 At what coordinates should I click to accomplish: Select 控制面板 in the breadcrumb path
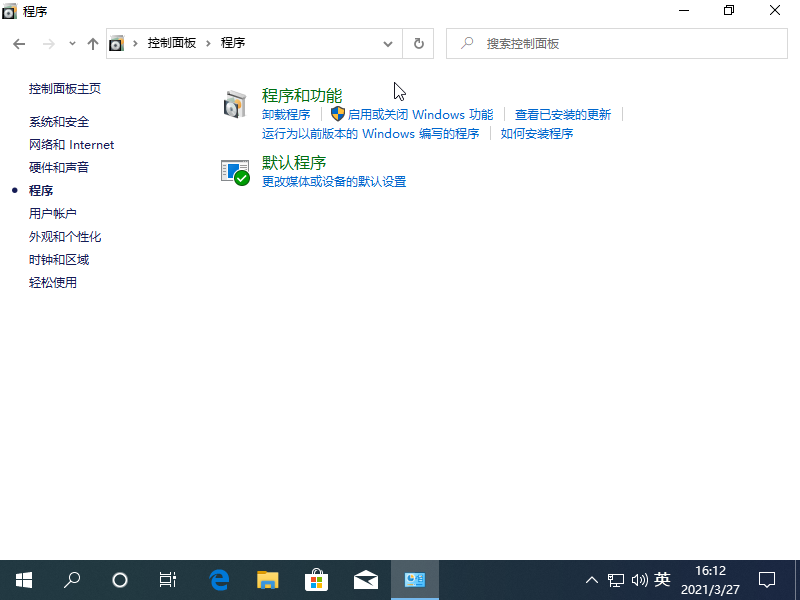pos(163,43)
